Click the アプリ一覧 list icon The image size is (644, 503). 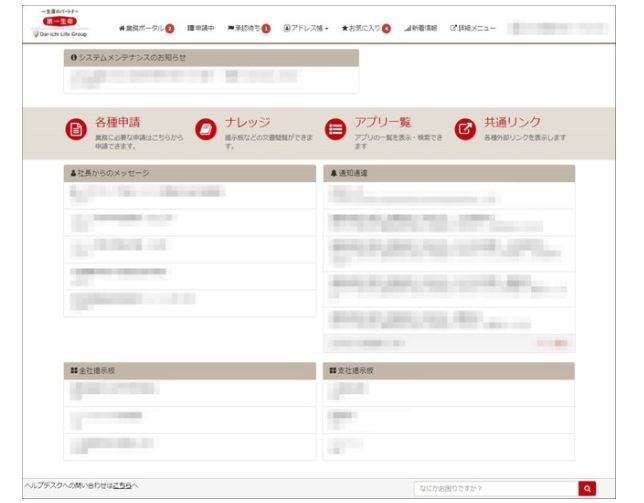point(336,129)
